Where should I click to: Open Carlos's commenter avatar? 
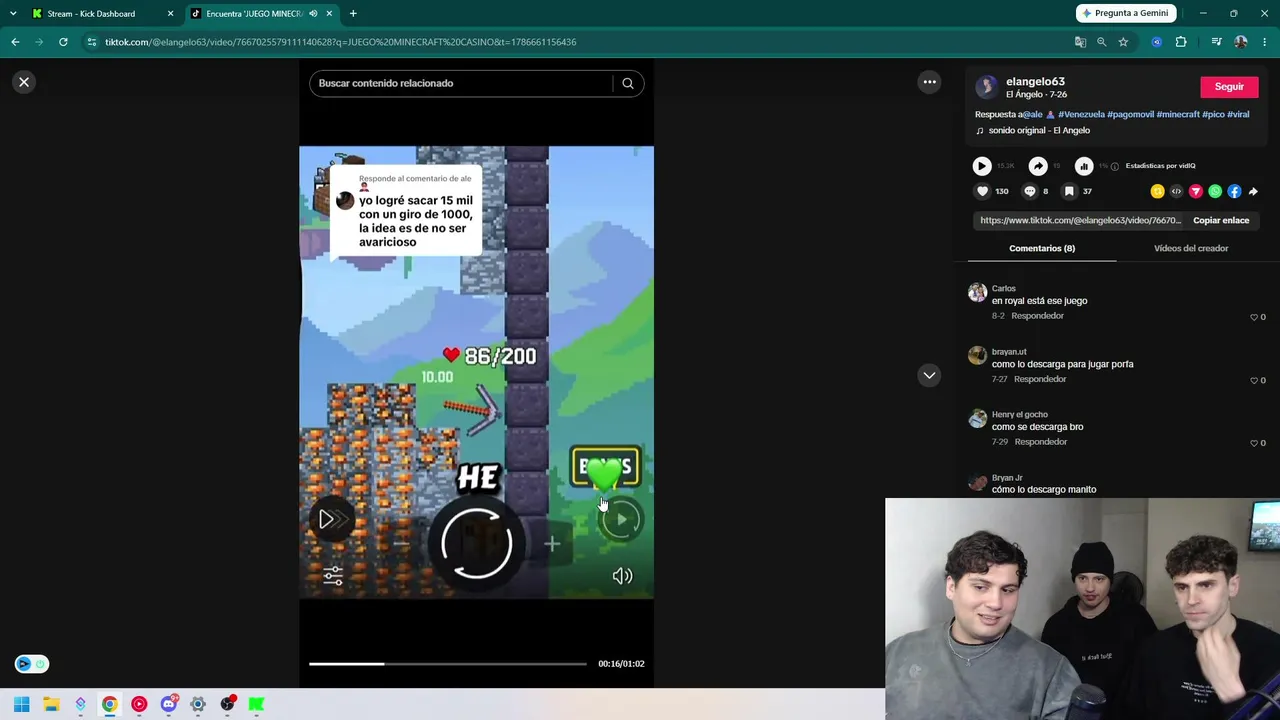(x=977, y=293)
